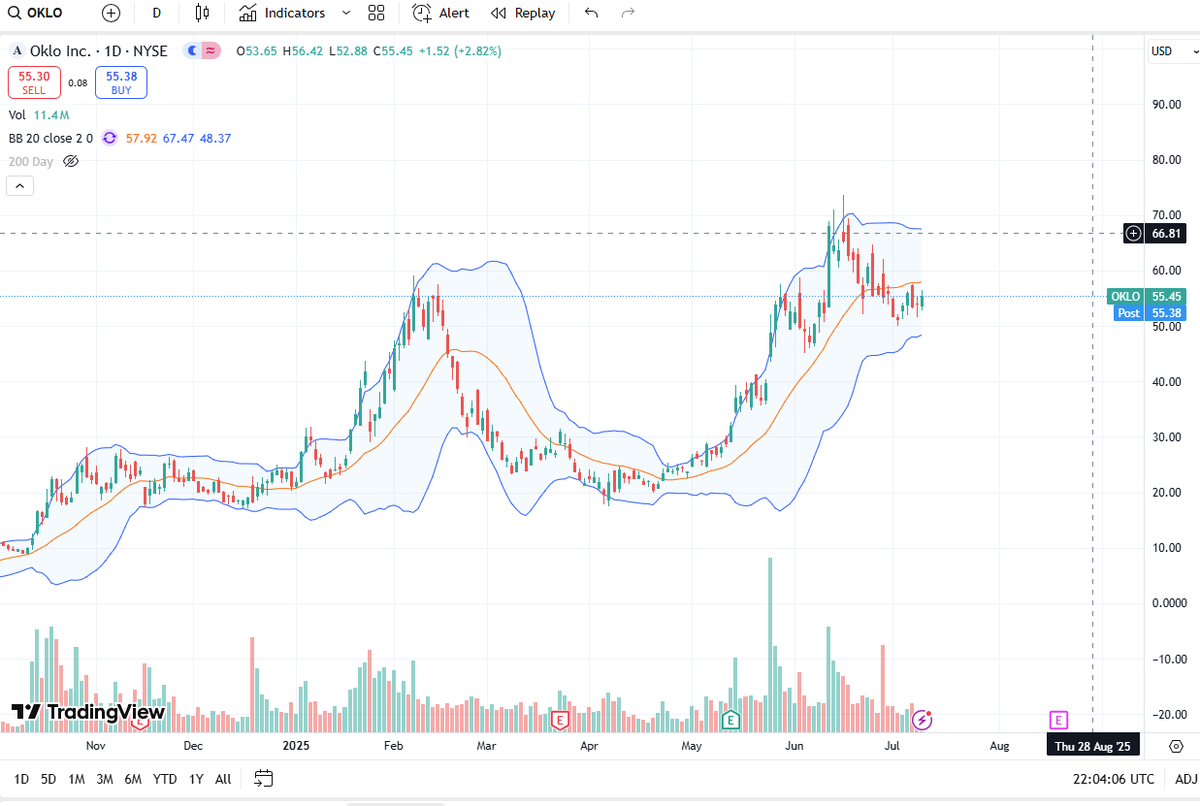Set range to YTD
Screen dimensions: 1200x806
165,779
